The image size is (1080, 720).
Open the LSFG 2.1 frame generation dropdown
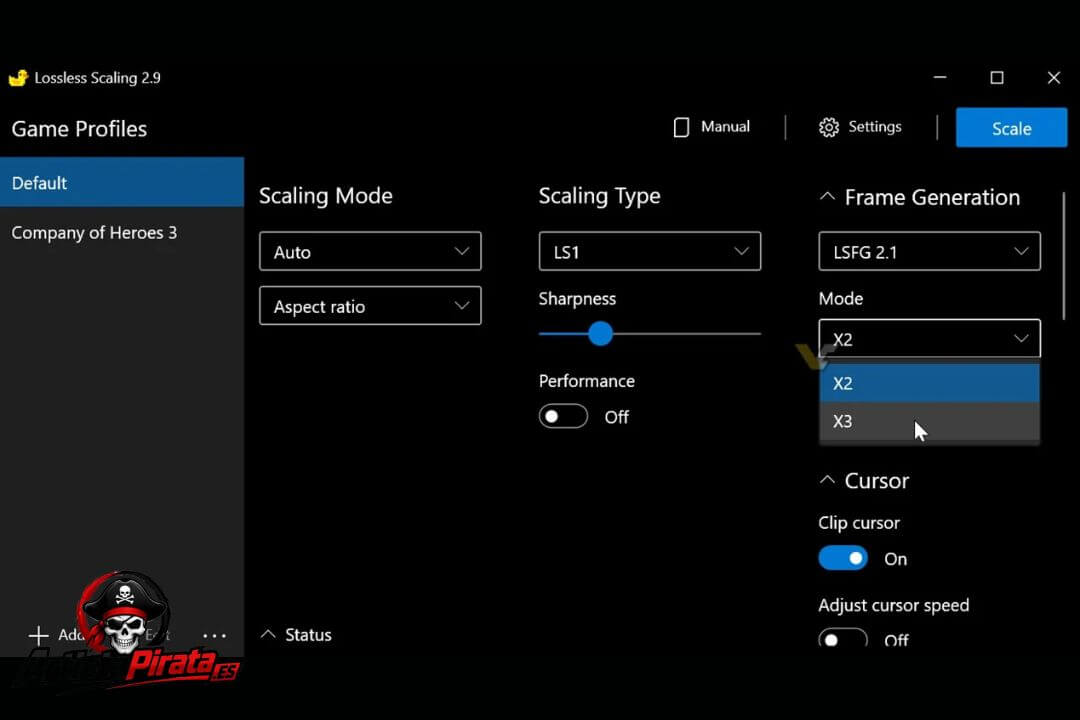coord(929,251)
